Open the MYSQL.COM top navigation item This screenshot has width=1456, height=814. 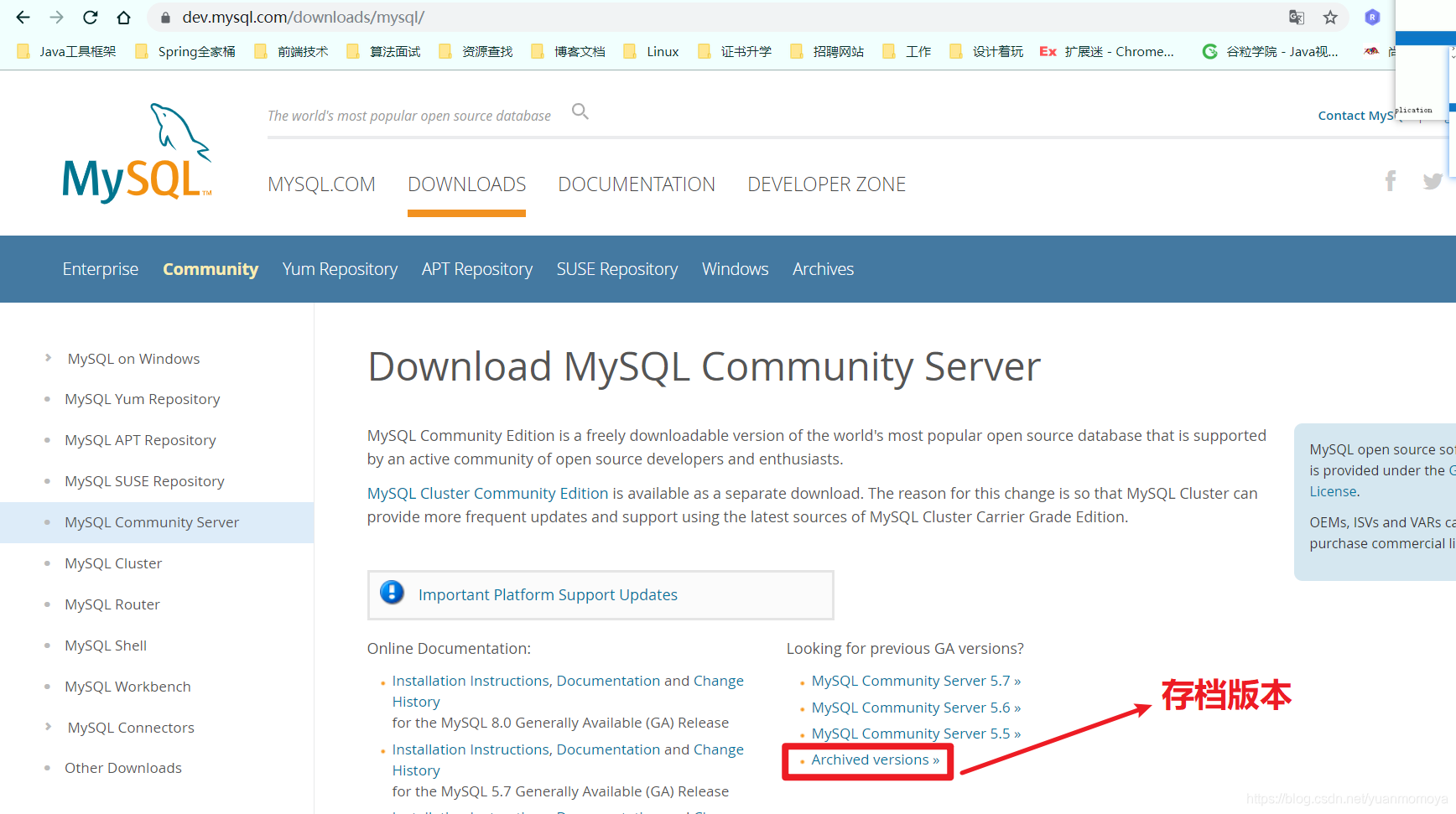(321, 184)
